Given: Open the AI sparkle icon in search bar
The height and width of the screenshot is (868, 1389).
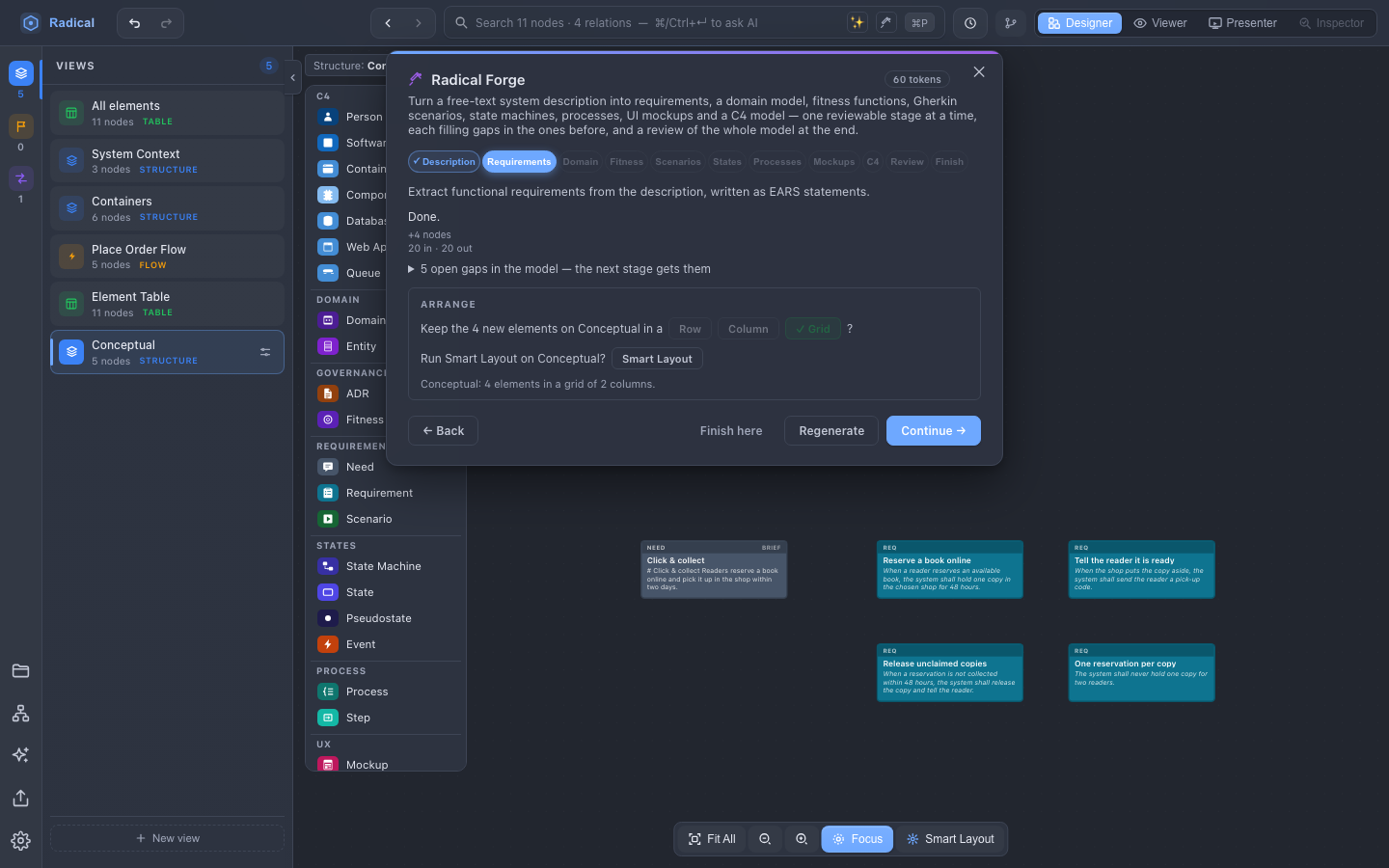Looking at the screenshot, I should tap(857, 23).
